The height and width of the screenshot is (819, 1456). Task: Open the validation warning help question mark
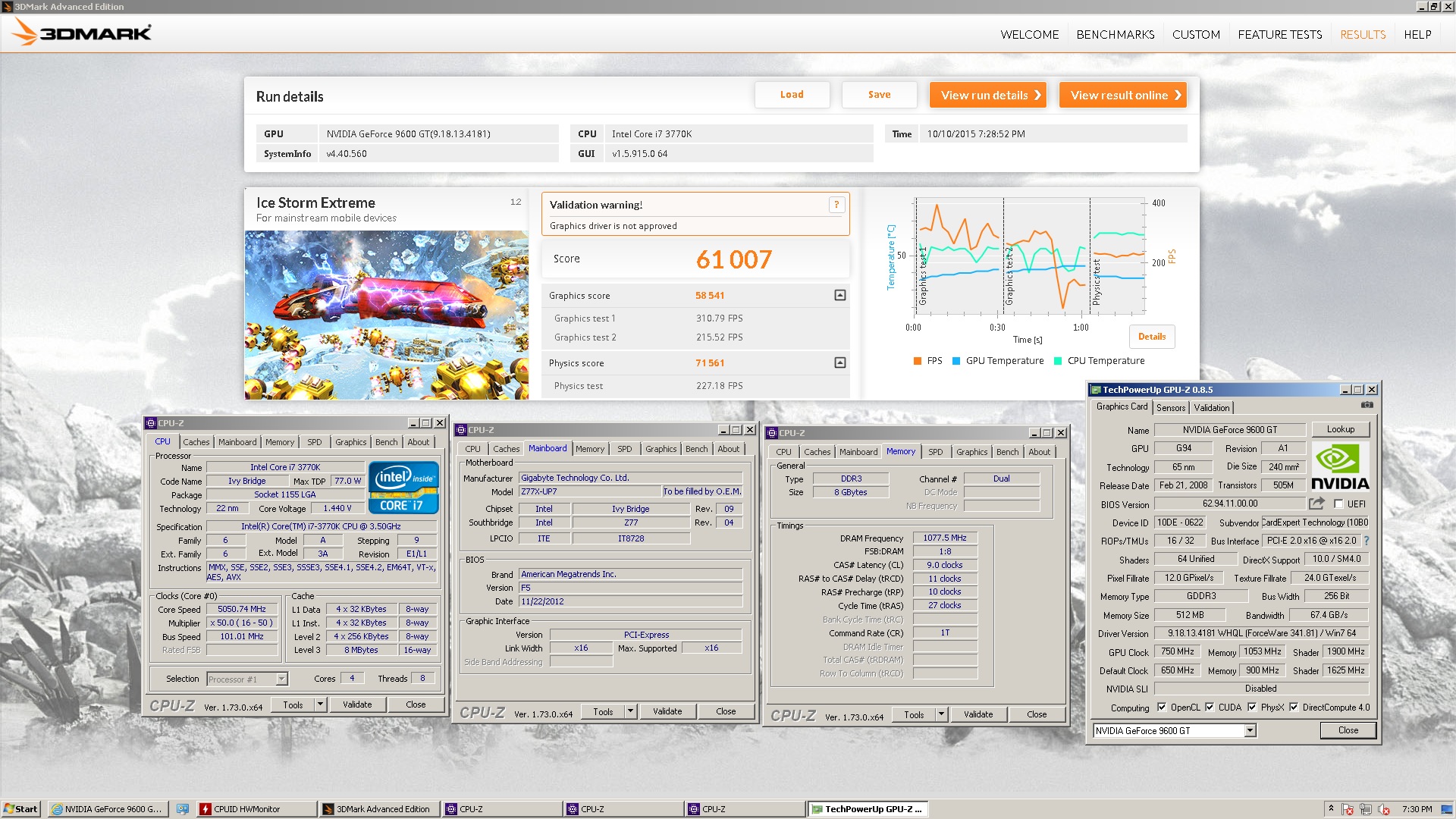tap(836, 205)
